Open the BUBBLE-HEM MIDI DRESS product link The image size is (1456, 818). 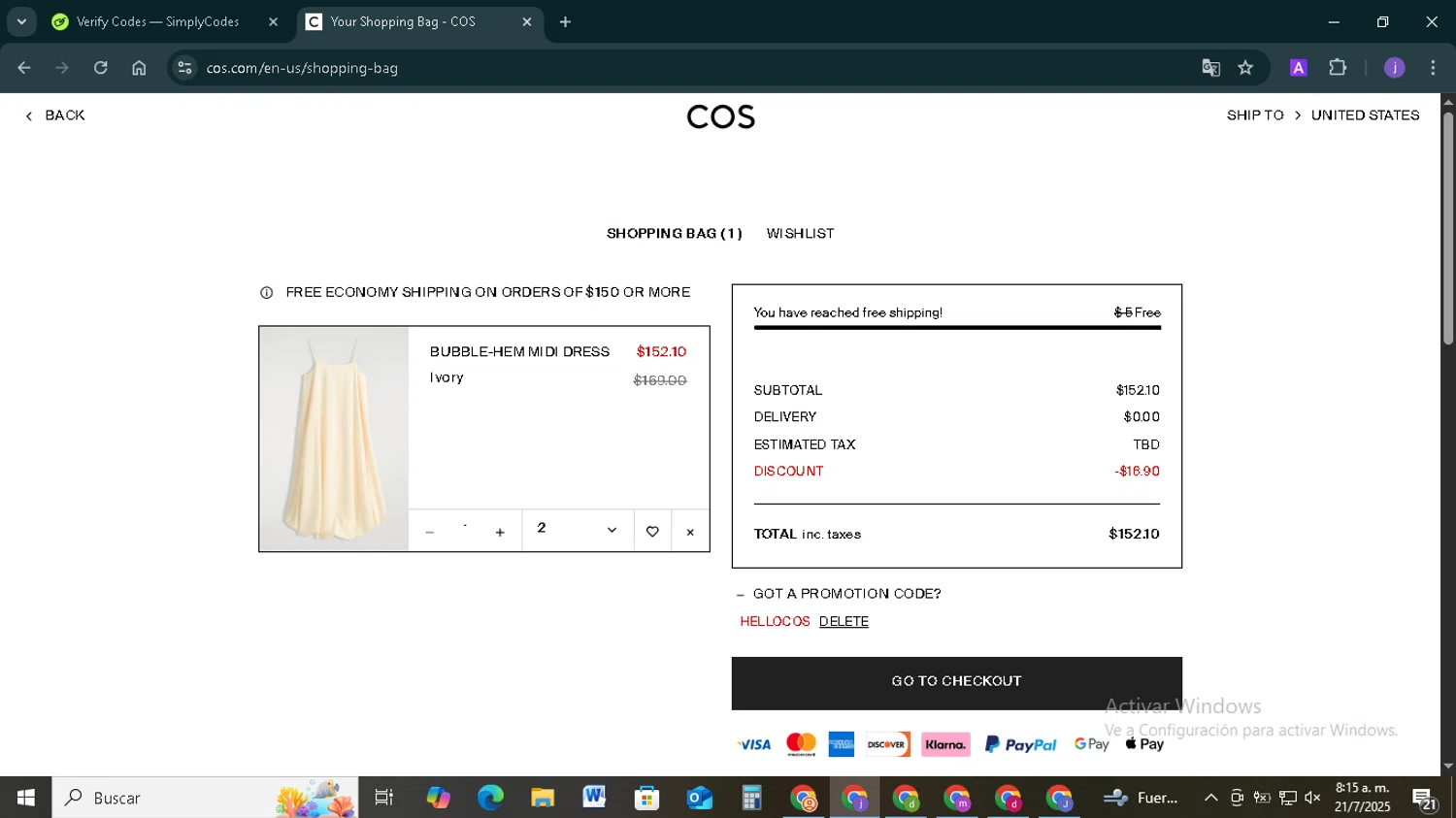(x=519, y=351)
